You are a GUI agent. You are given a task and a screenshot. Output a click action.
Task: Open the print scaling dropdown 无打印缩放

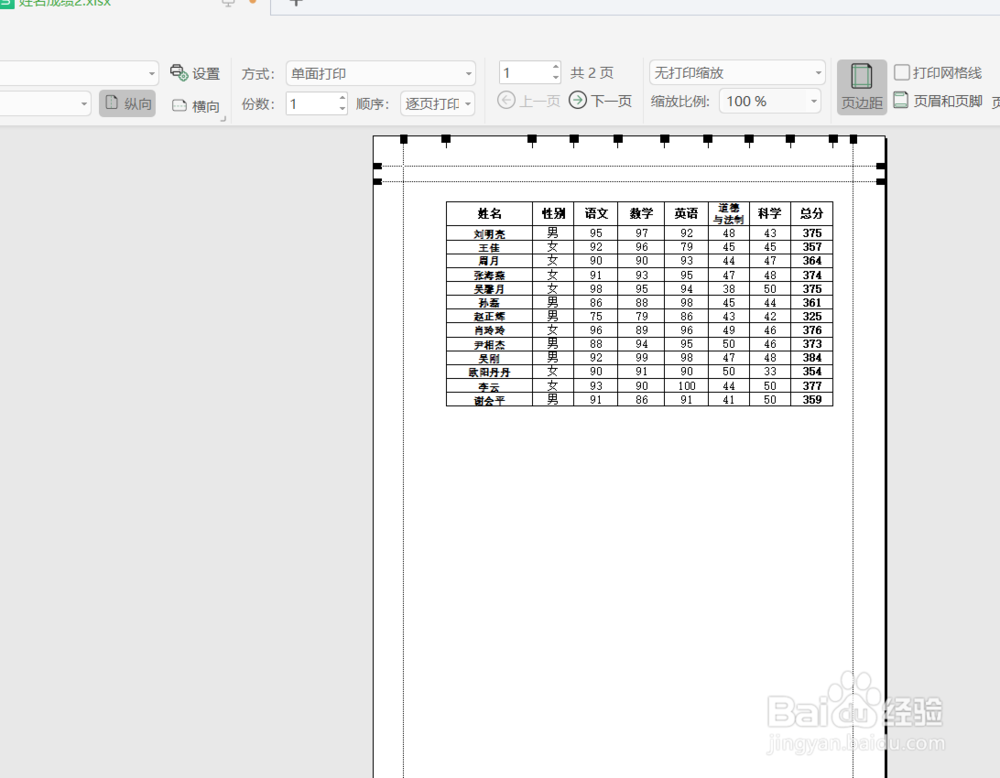coord(737,73)
